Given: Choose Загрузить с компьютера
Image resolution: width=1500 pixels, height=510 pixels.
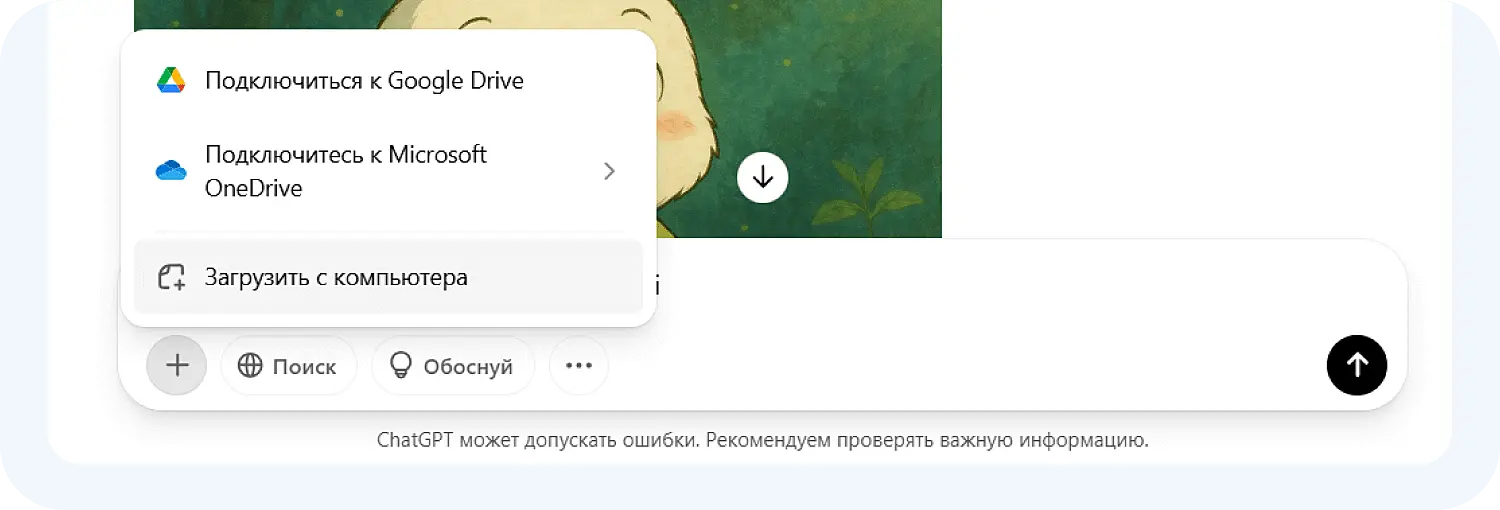Looking at the screenshot, I should [x=388, y=277].
